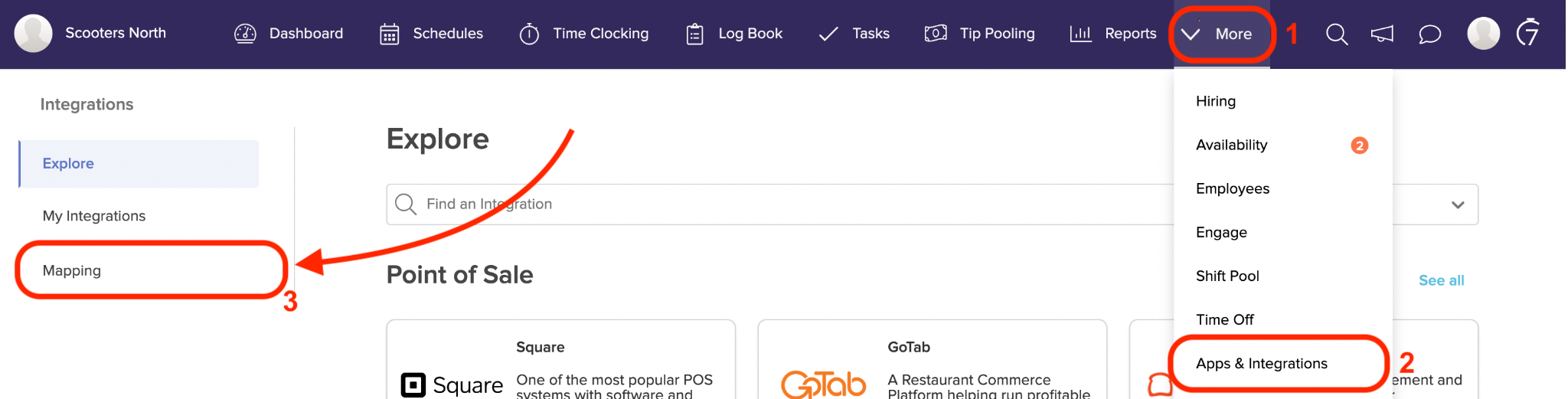Click the Time Clocking stopwatch icon
The image size is (1568, 399).
529,34
